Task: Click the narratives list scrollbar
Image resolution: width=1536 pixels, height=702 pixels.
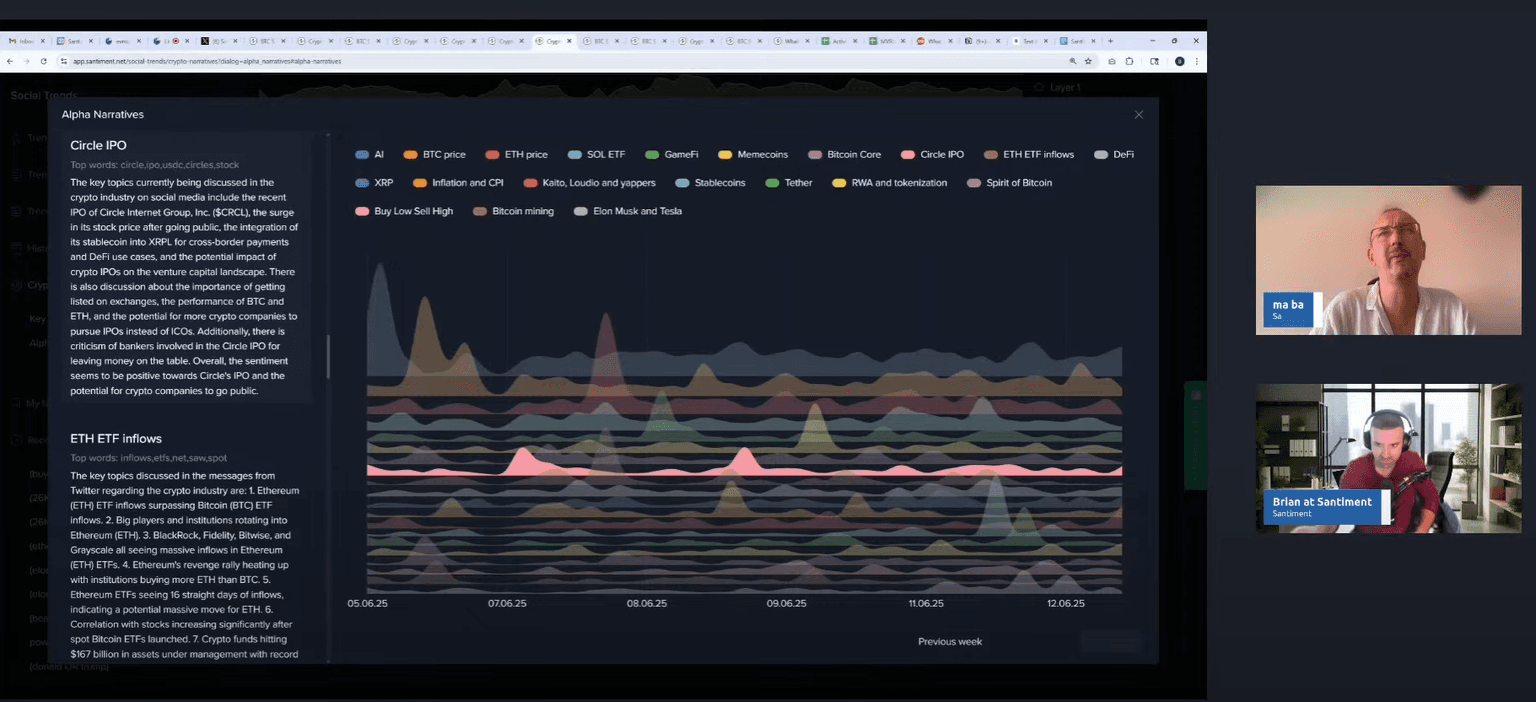Action: click(328, 357)
